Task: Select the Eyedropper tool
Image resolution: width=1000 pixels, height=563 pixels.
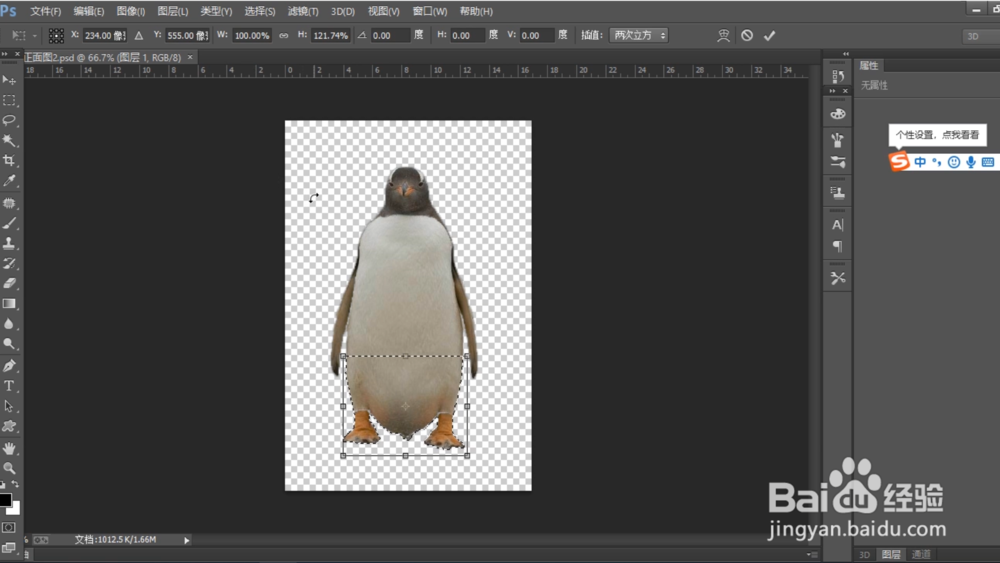Action: [x=9, y=181]
